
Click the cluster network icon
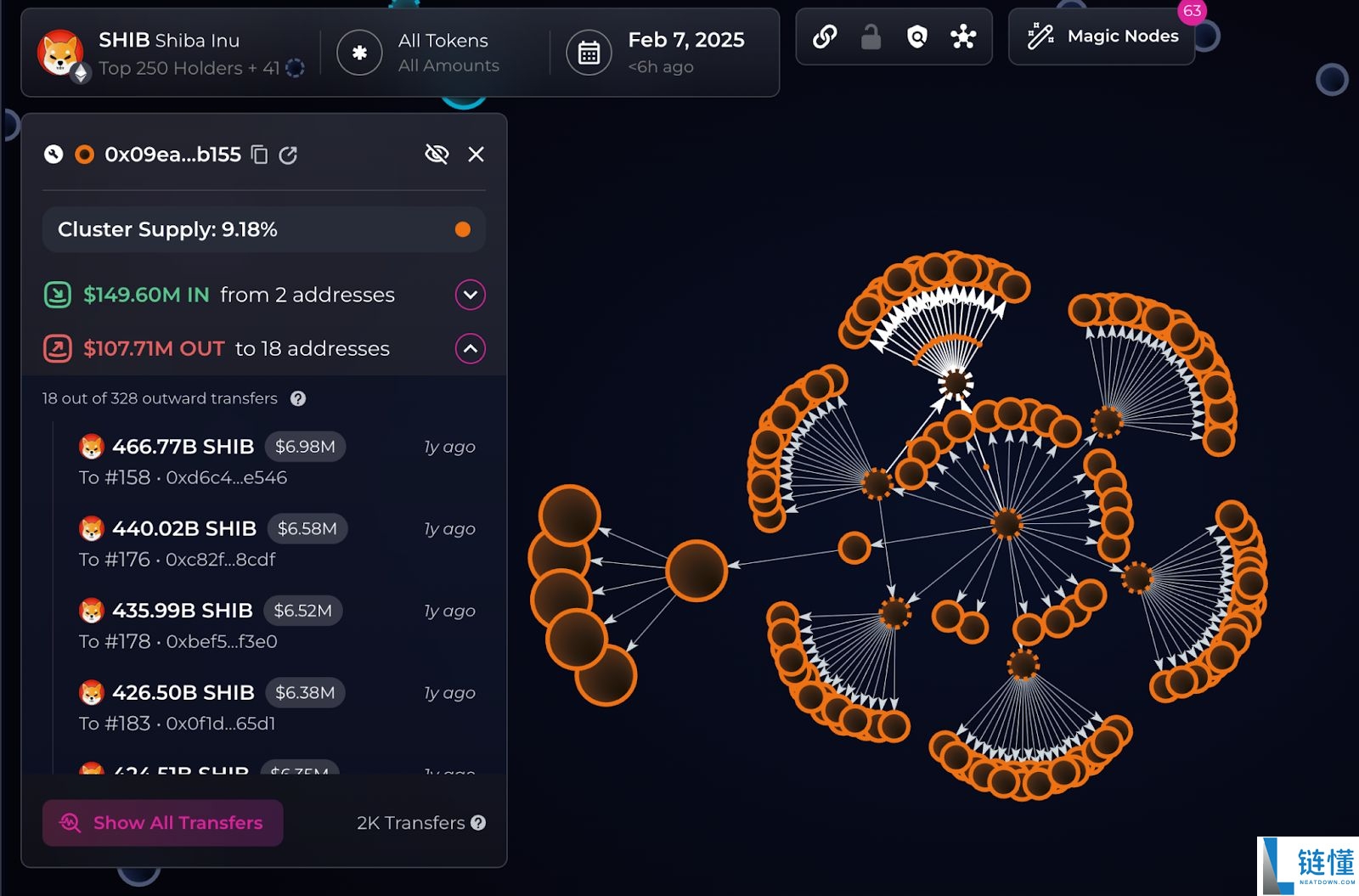963,37
